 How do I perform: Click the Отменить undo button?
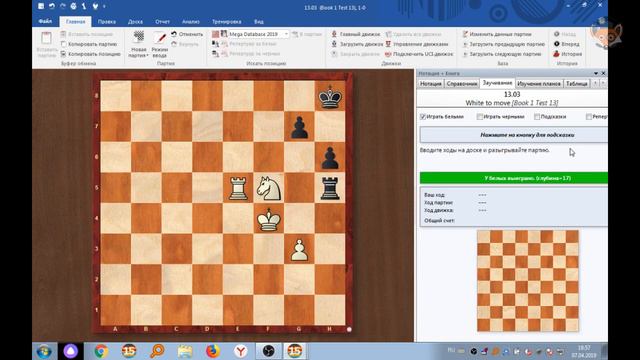(x=187, y=34)
